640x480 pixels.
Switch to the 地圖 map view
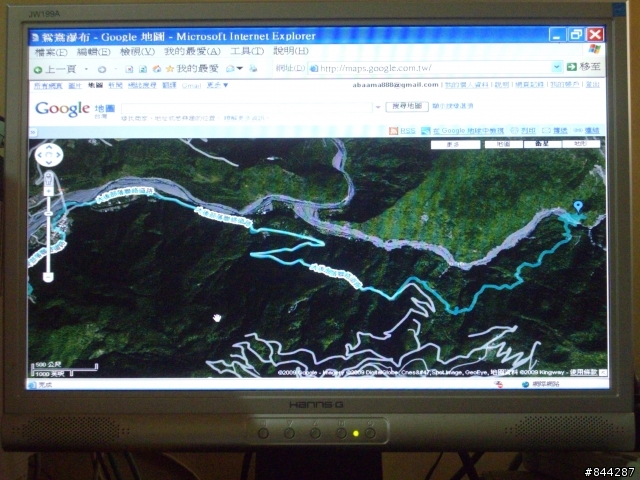click(503, 144)
